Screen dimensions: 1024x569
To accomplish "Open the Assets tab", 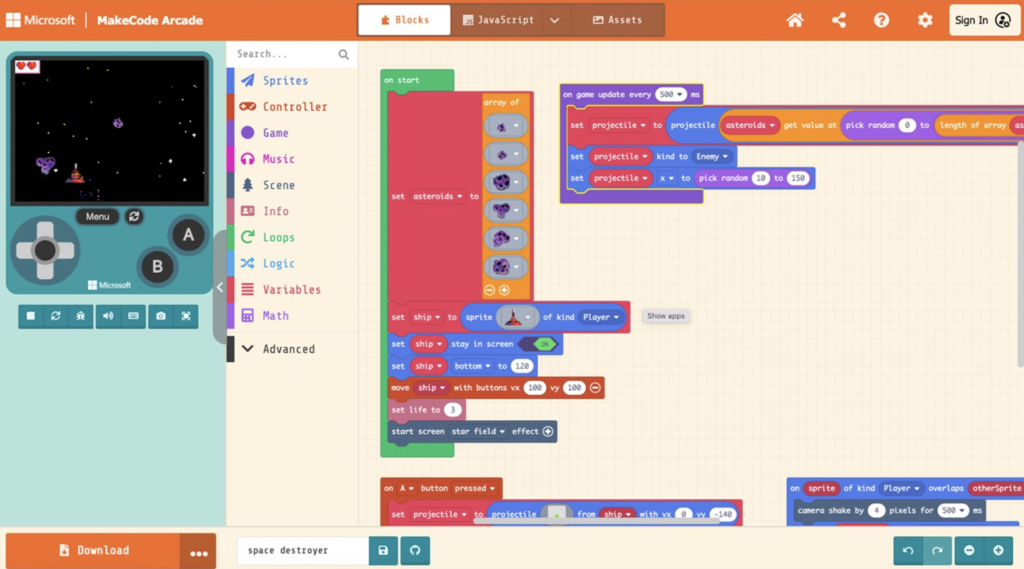I will point(617,20).
